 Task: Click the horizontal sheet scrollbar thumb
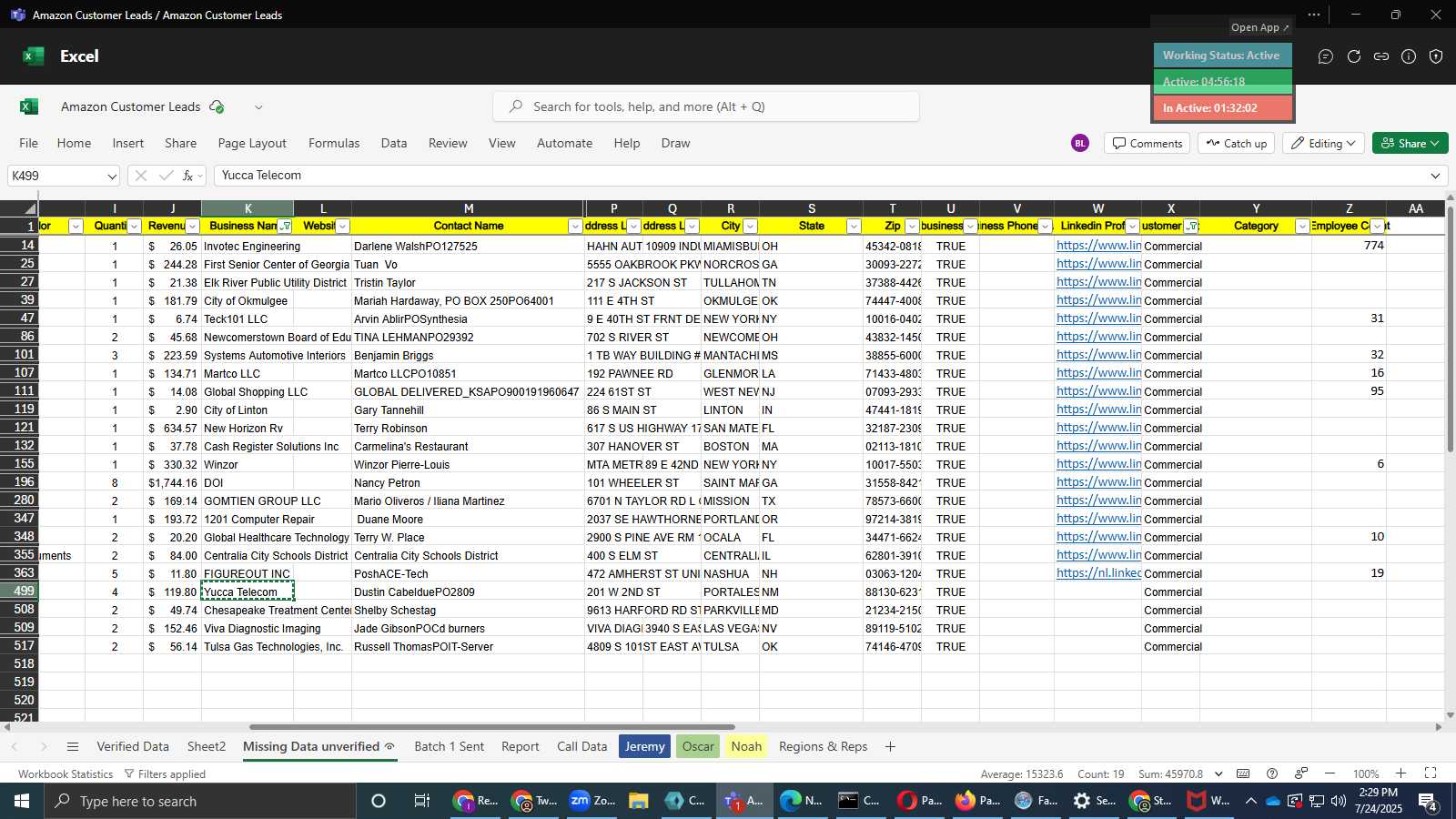[x=491, y=727]
